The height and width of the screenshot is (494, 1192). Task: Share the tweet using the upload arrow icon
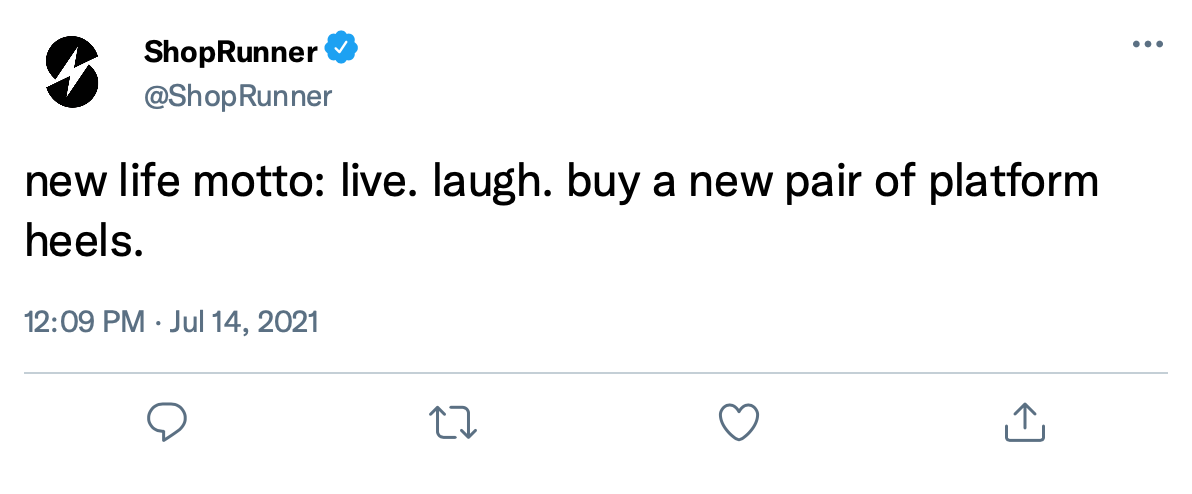tap(1024, 422)
